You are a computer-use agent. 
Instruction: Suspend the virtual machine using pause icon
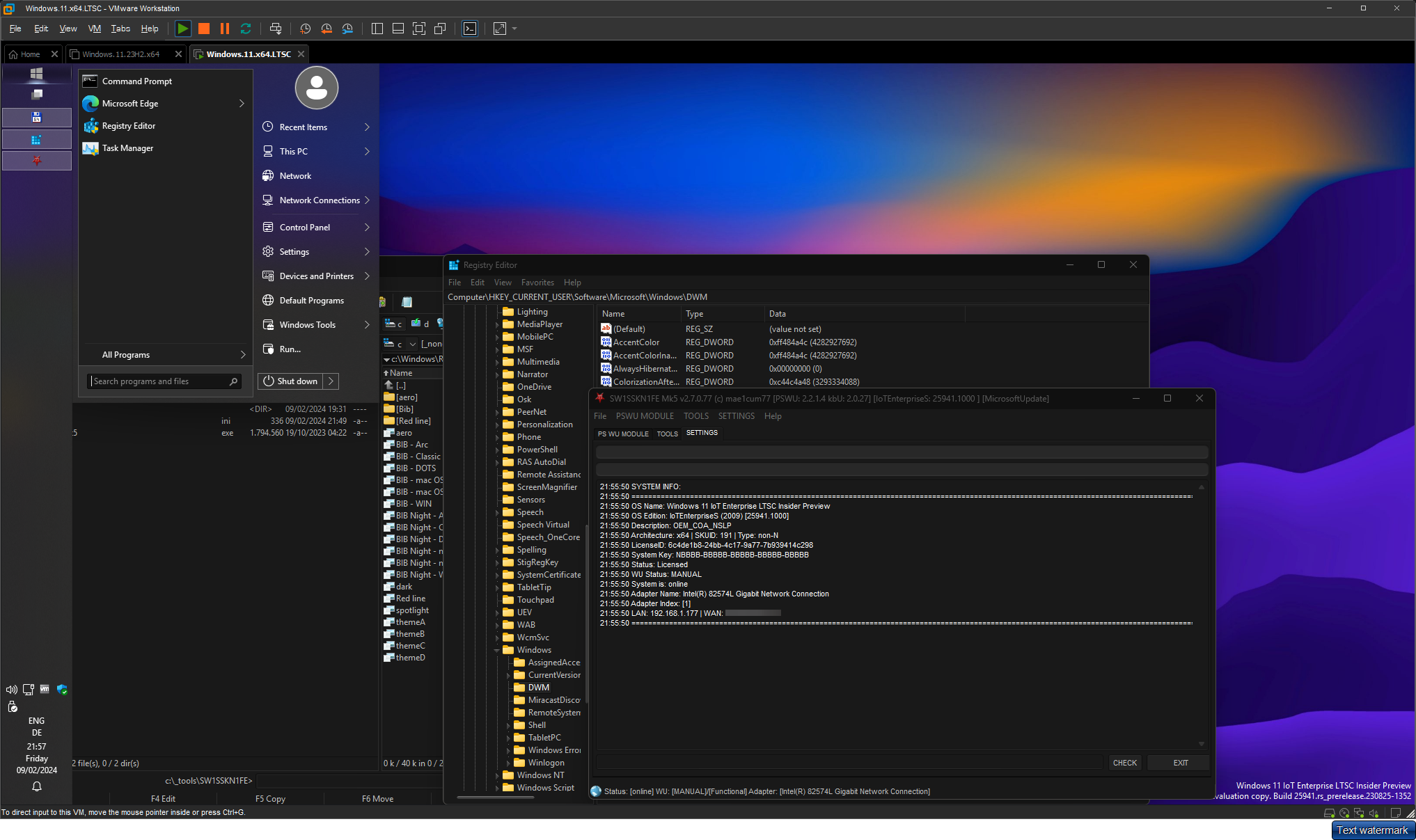pyautogui.click(x=224, y=29)
